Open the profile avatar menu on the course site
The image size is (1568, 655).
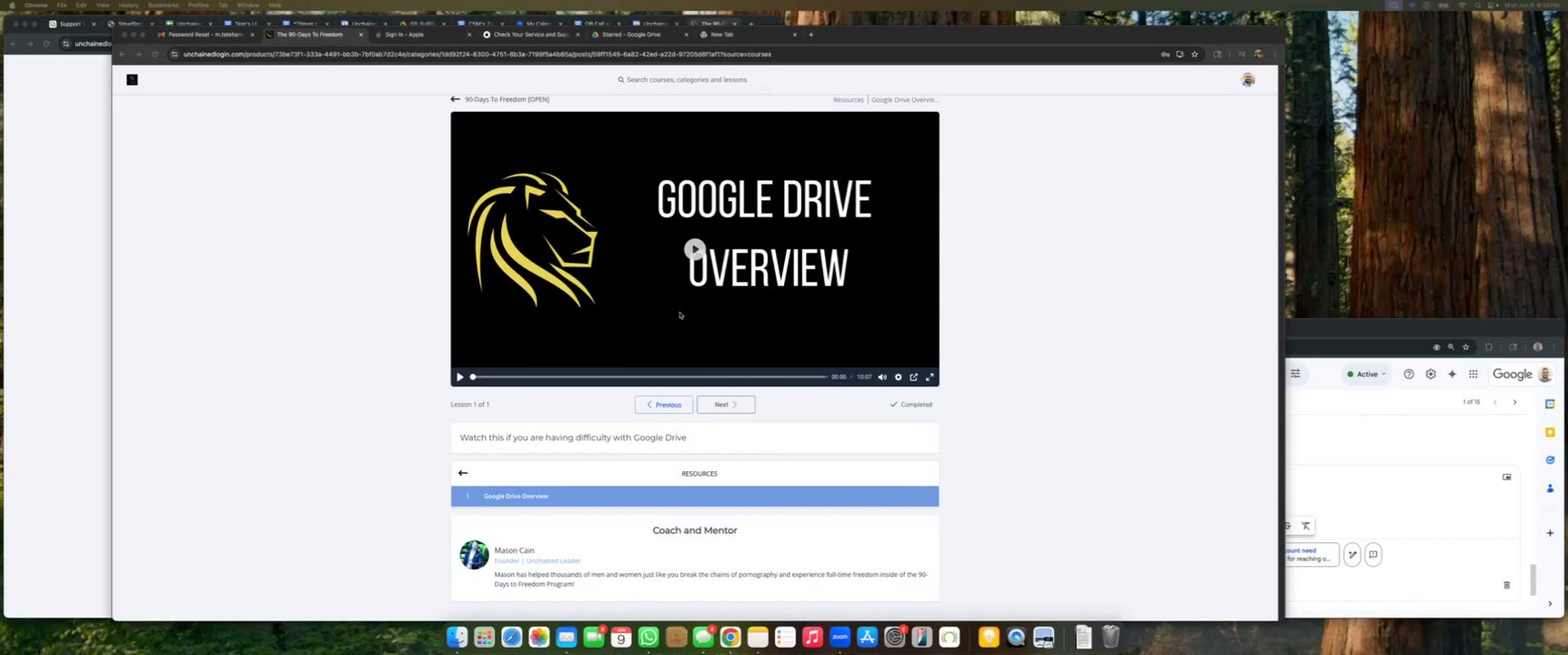pyautogui.click(x=1248, y=80)
